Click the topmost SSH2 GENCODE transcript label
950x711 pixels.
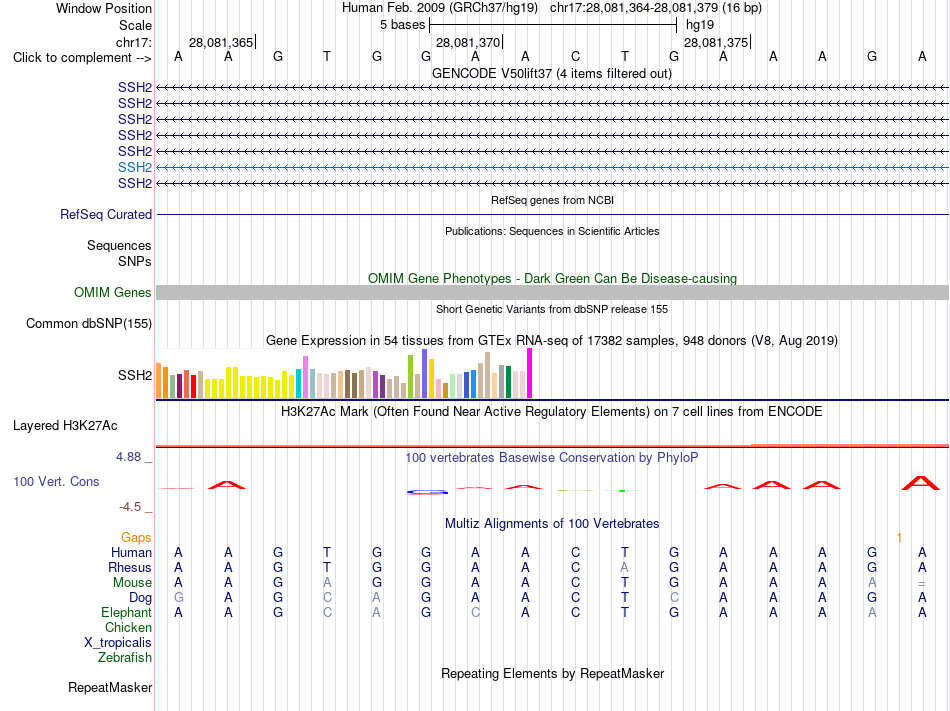click(135, 87)
